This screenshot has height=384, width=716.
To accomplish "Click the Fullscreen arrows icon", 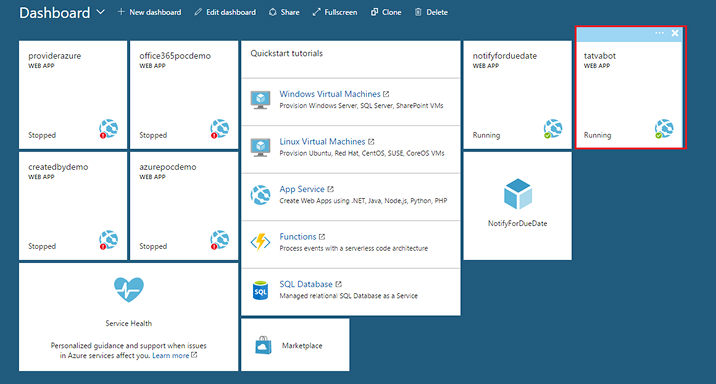I will tap(316, 12).
